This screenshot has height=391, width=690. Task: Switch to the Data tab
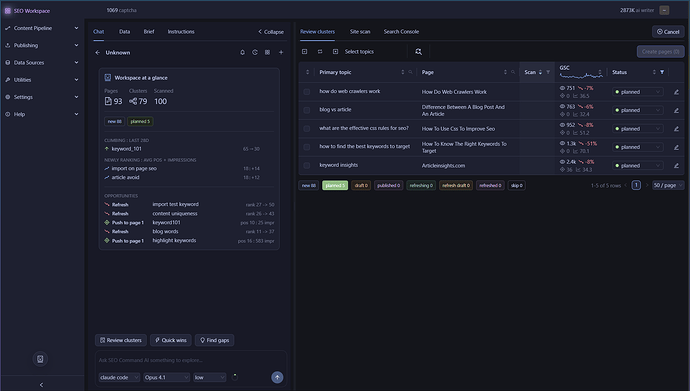(125, 32)
